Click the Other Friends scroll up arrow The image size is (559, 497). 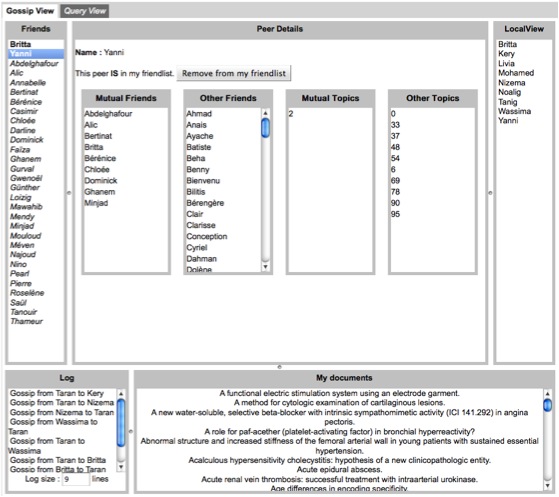(x=265, y=113)
